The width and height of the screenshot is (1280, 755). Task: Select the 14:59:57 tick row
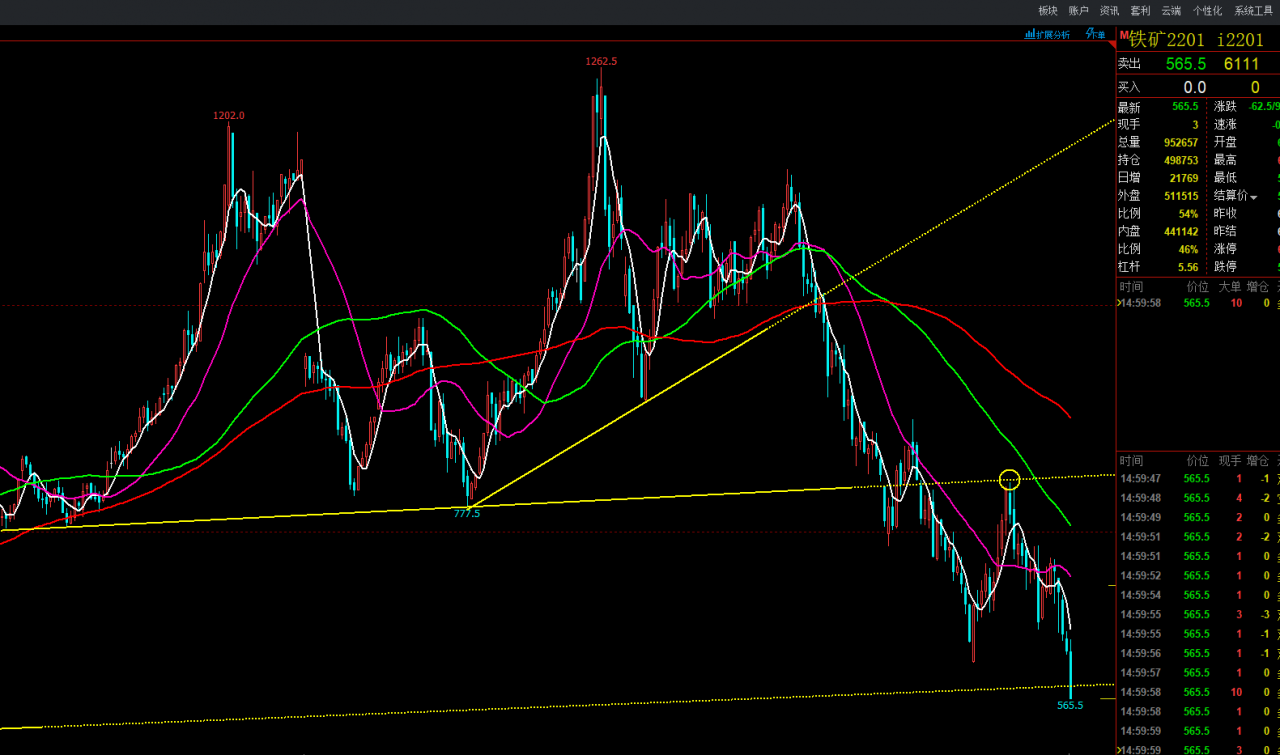[1198, 673]
